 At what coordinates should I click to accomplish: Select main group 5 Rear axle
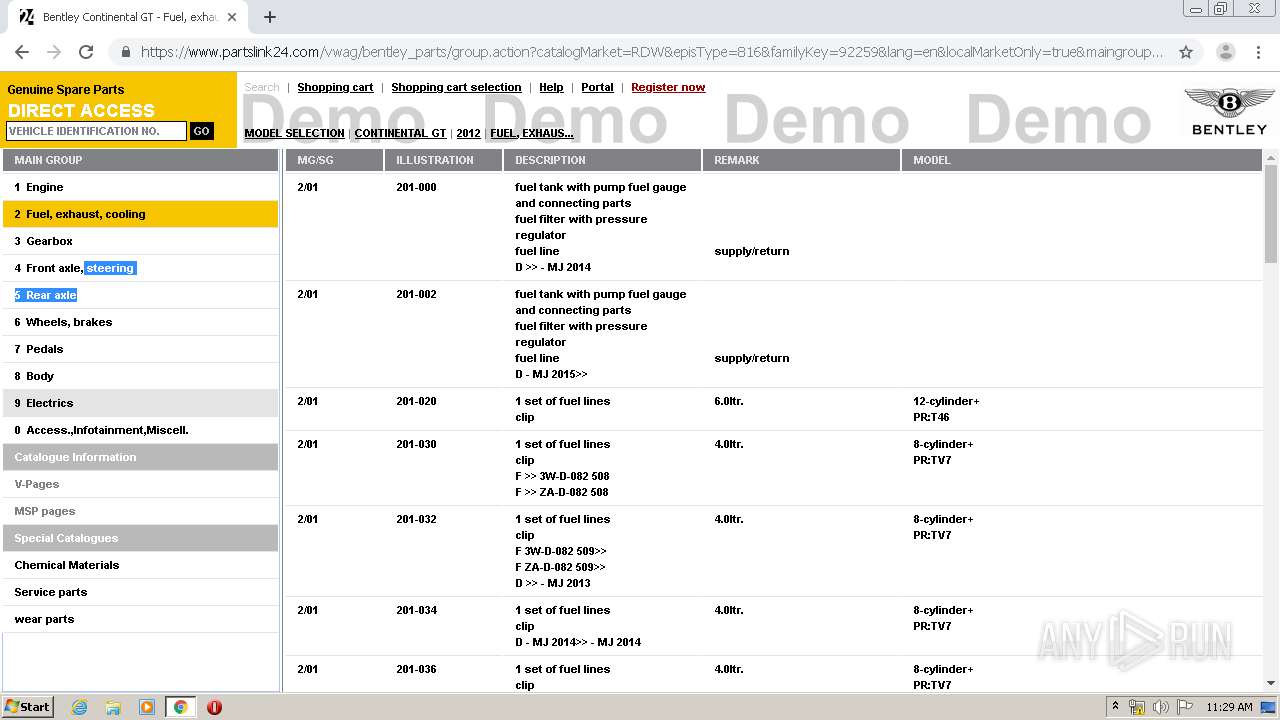[x=140, y=295]
